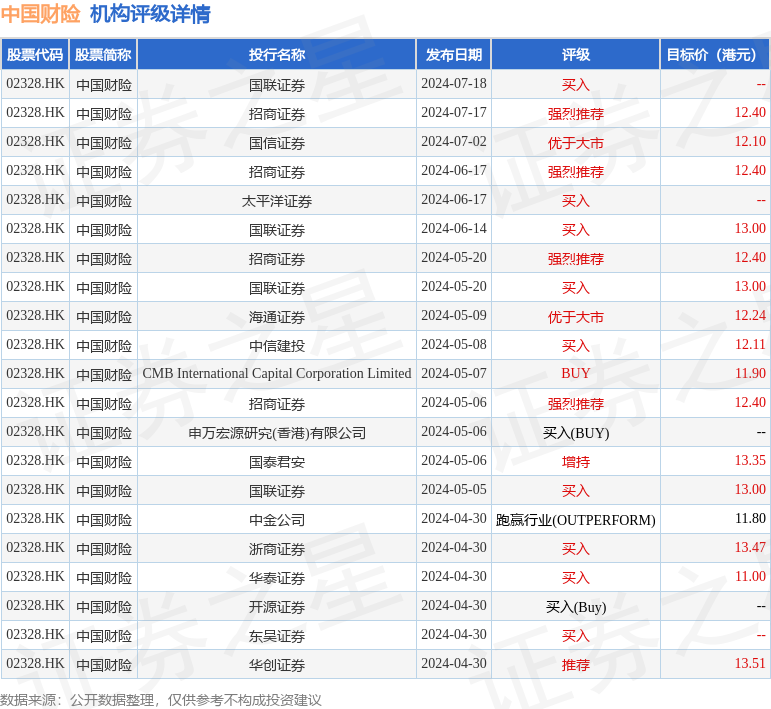The image size is (771, 709).
Task: Click the 开源证券 cell
Action: [277, 607]
